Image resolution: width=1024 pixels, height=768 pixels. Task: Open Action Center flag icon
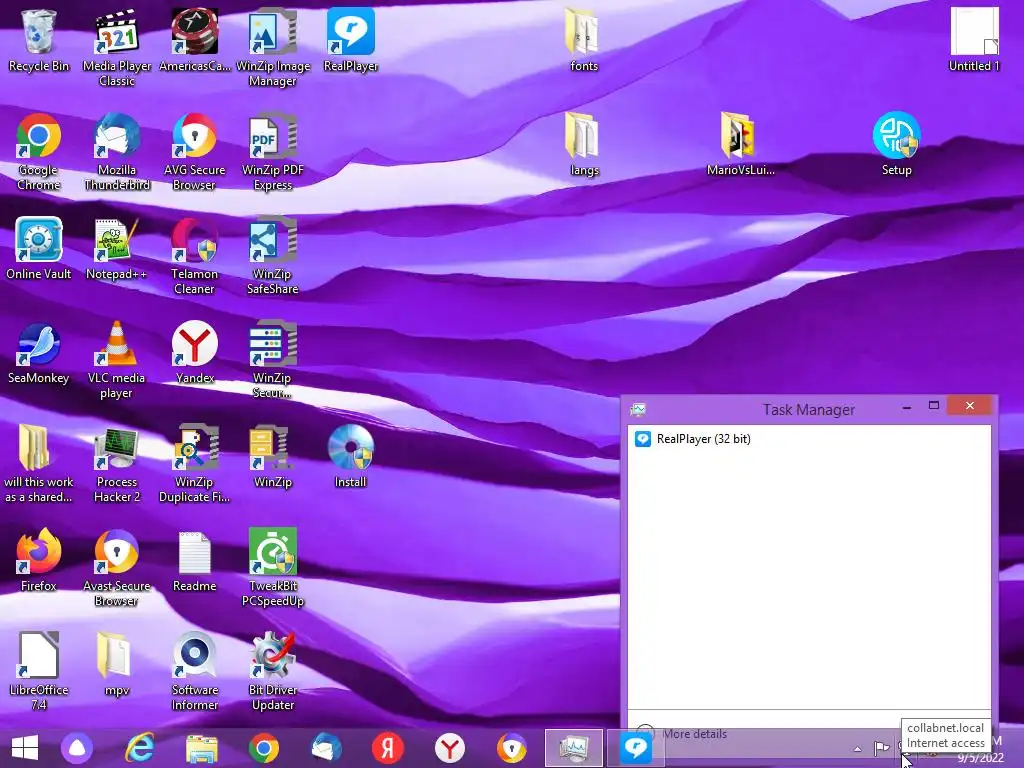882,748
